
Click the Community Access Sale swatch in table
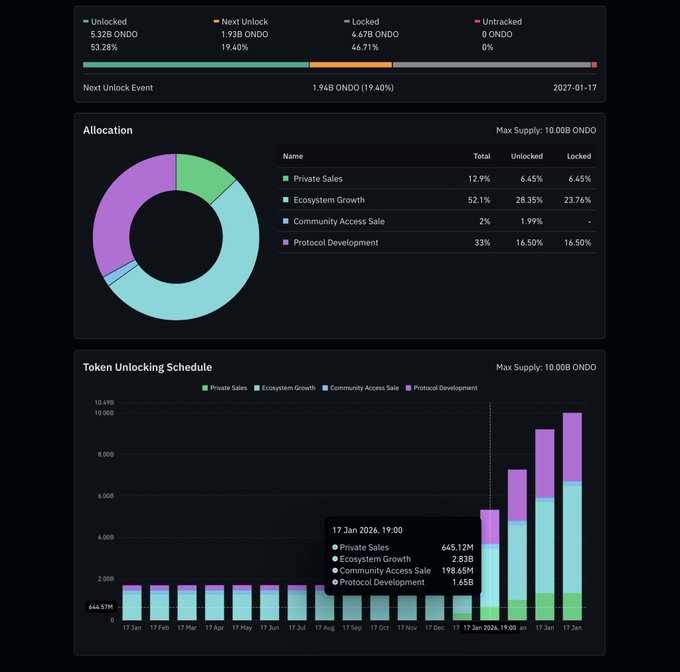point(285,221)
